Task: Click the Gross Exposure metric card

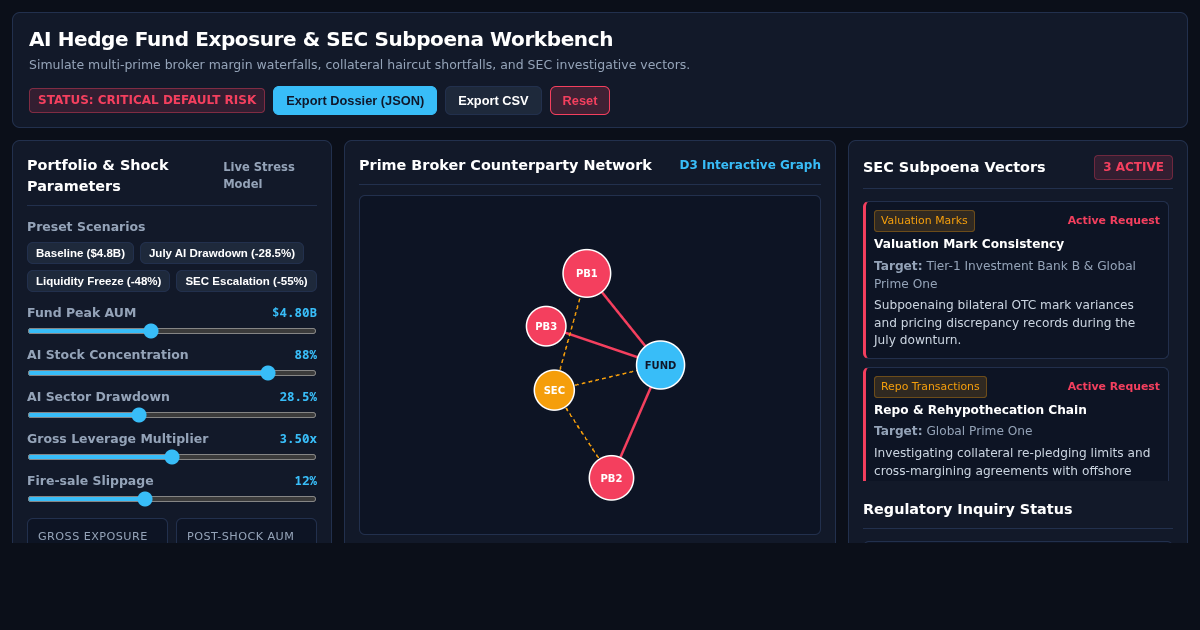Action: [x=97, y=531]
